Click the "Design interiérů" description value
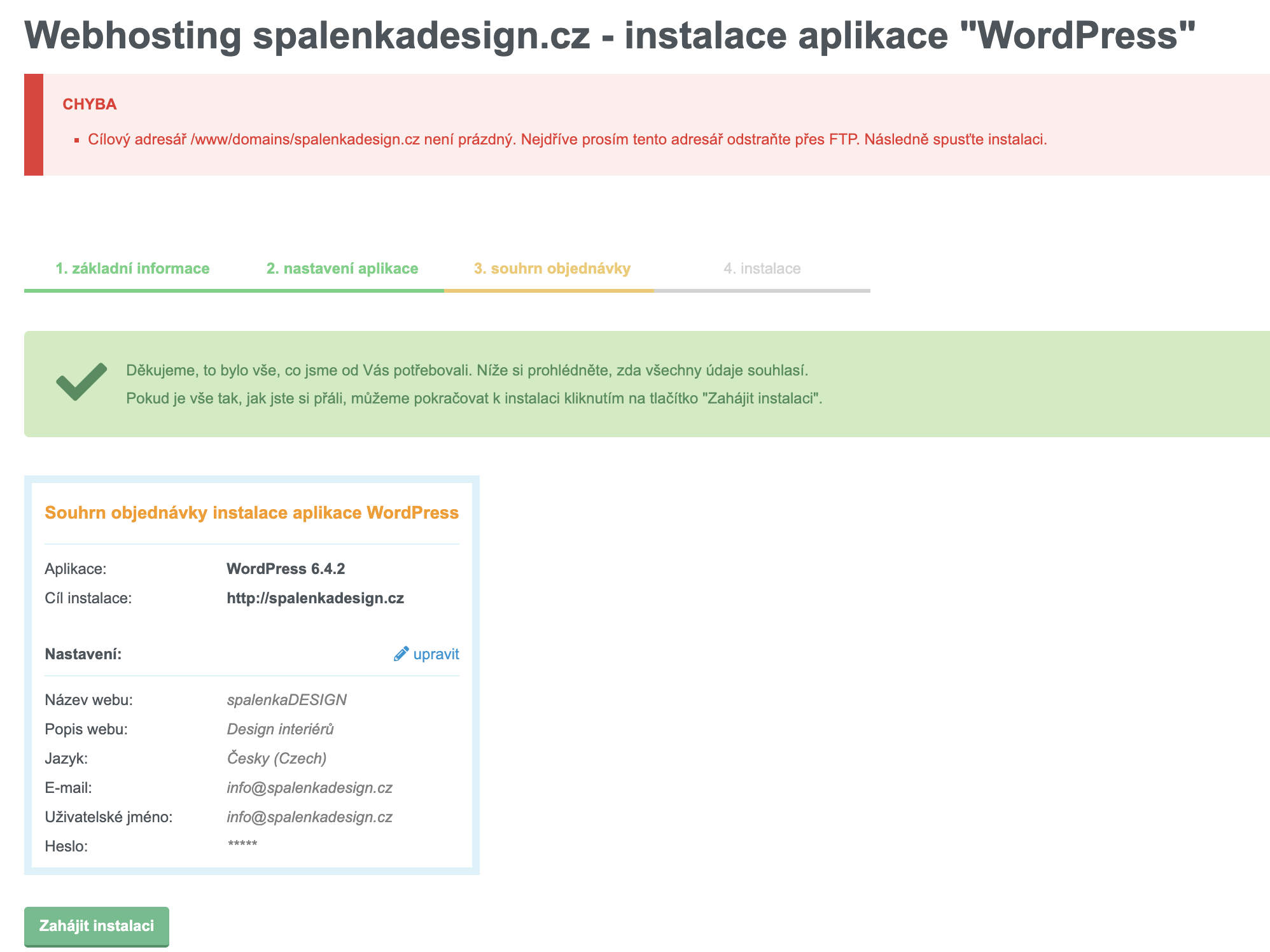1270x952 pixels. click(280, 729)
